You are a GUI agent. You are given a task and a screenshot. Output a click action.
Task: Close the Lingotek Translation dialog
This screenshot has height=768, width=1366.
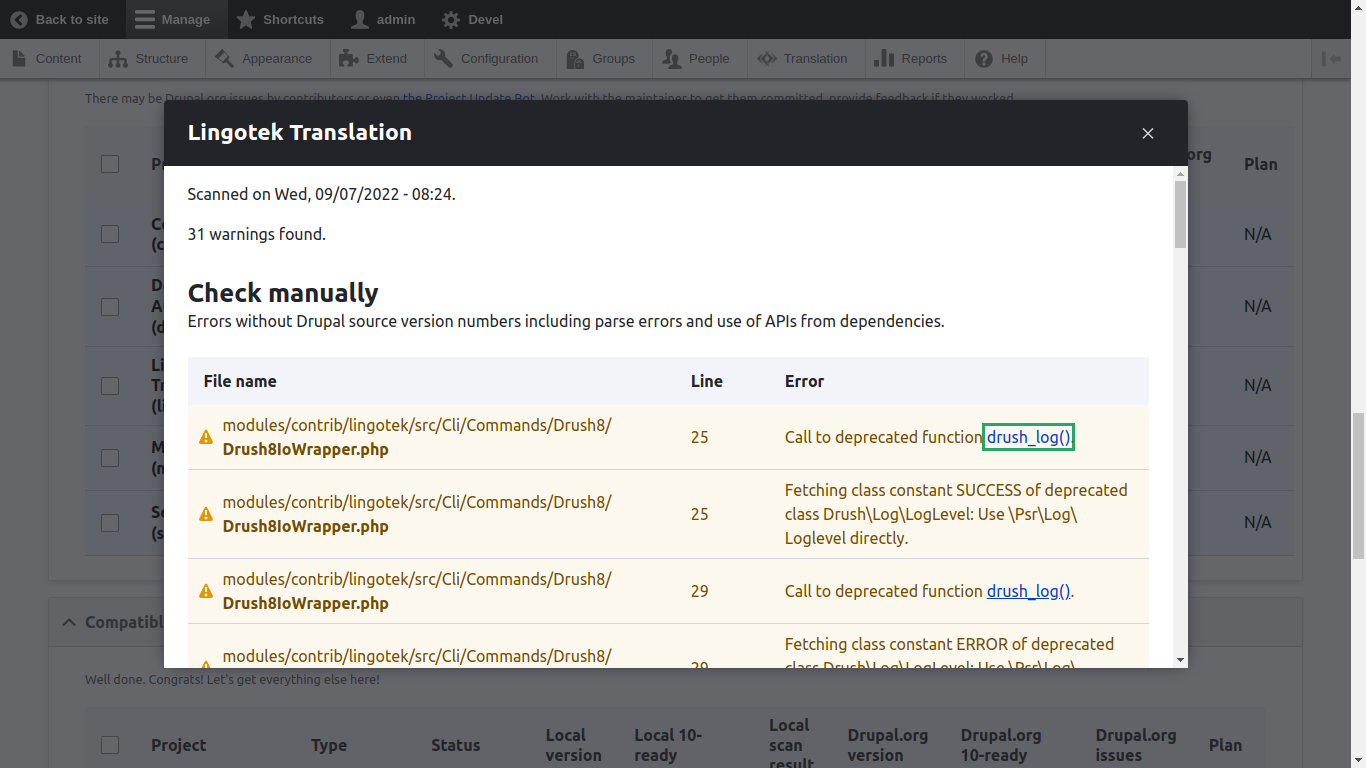pos(1148,133)
